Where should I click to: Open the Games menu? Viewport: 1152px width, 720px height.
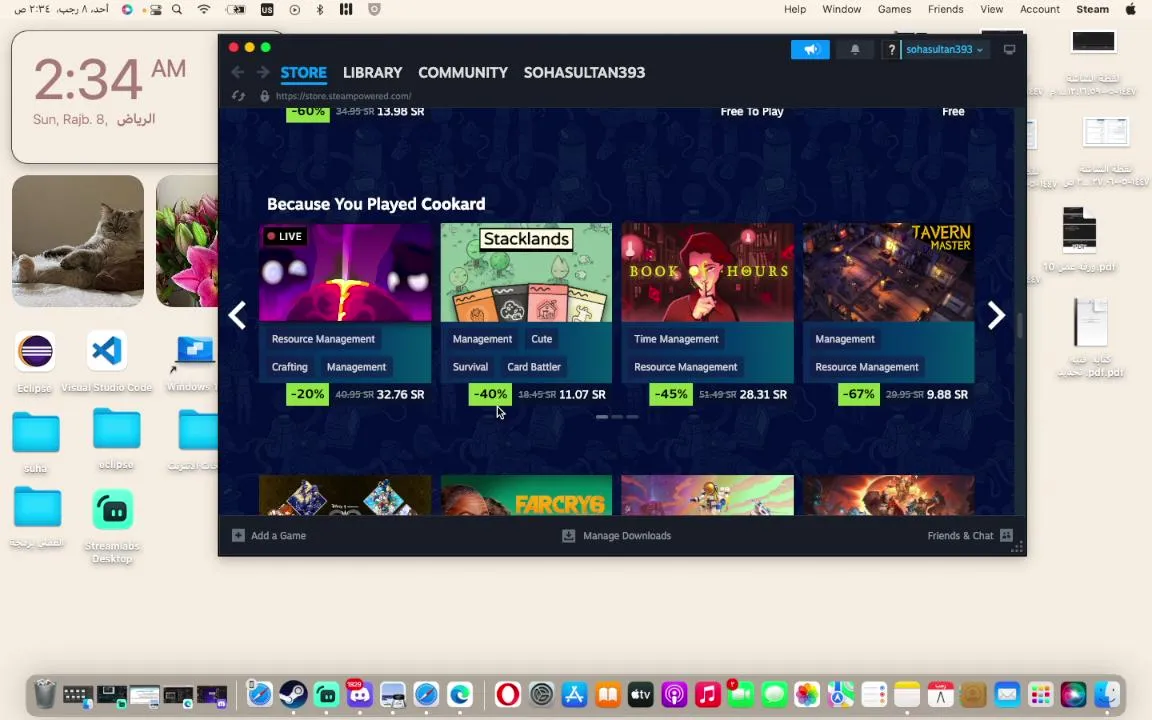[894, 10]
